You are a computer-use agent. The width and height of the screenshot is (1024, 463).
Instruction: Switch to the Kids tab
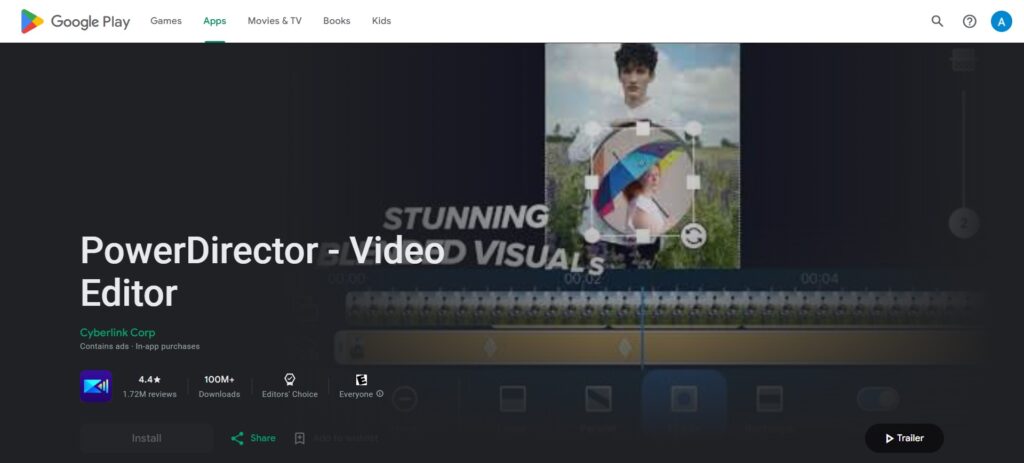(381, 21)
